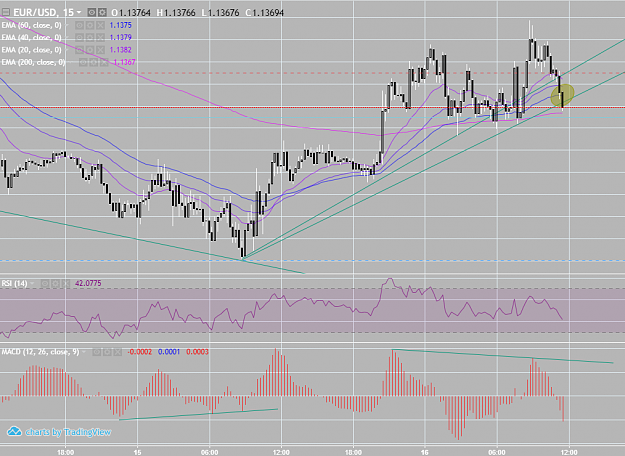
Task: Click the EMA 200 value 1.1367
Action: point(124,62)
